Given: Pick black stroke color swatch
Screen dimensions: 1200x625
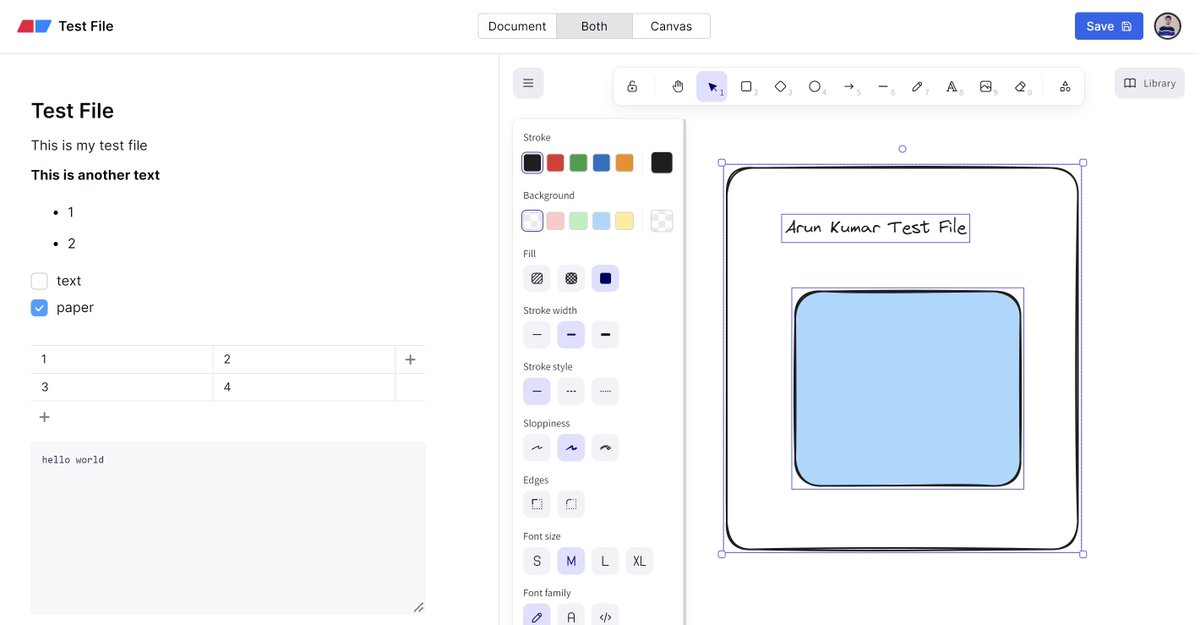Looking at the screenshot, I should [532, 163].
